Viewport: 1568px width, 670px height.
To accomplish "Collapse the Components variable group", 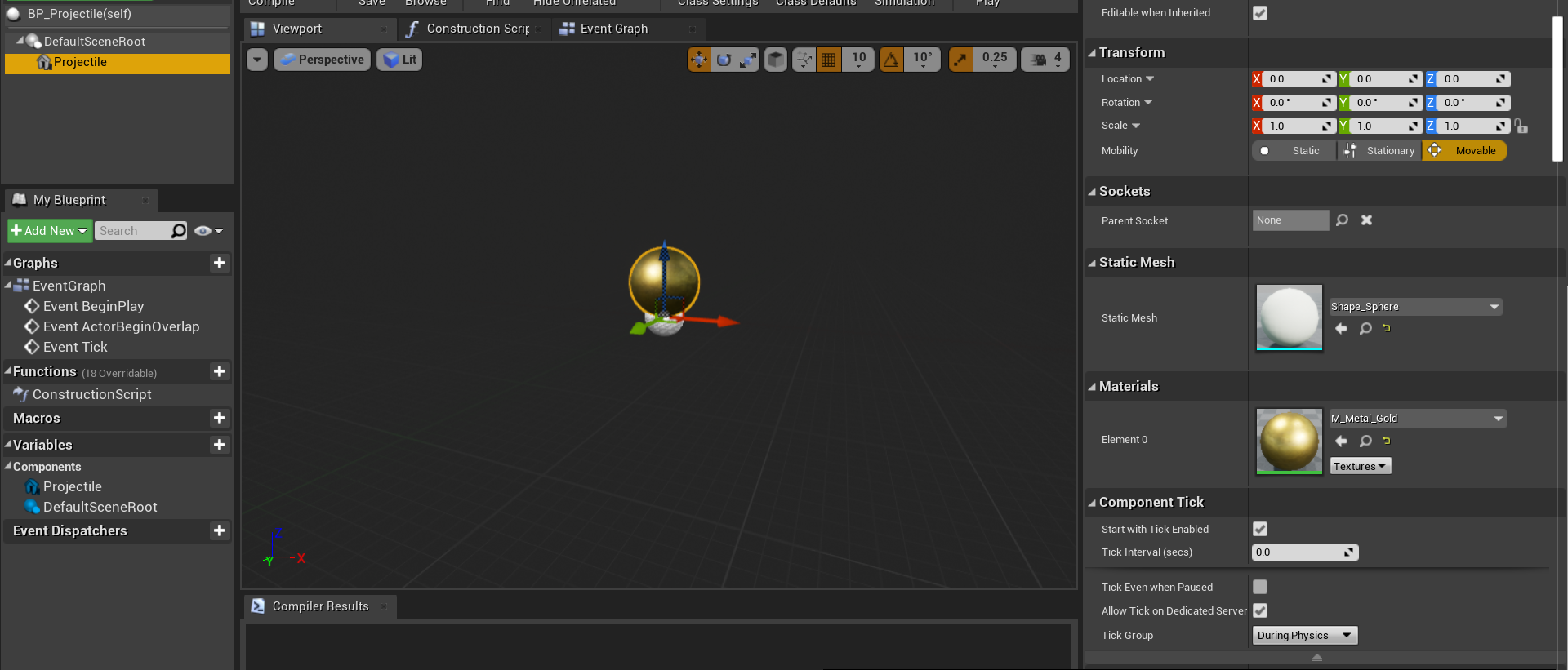I will (8, 466).
